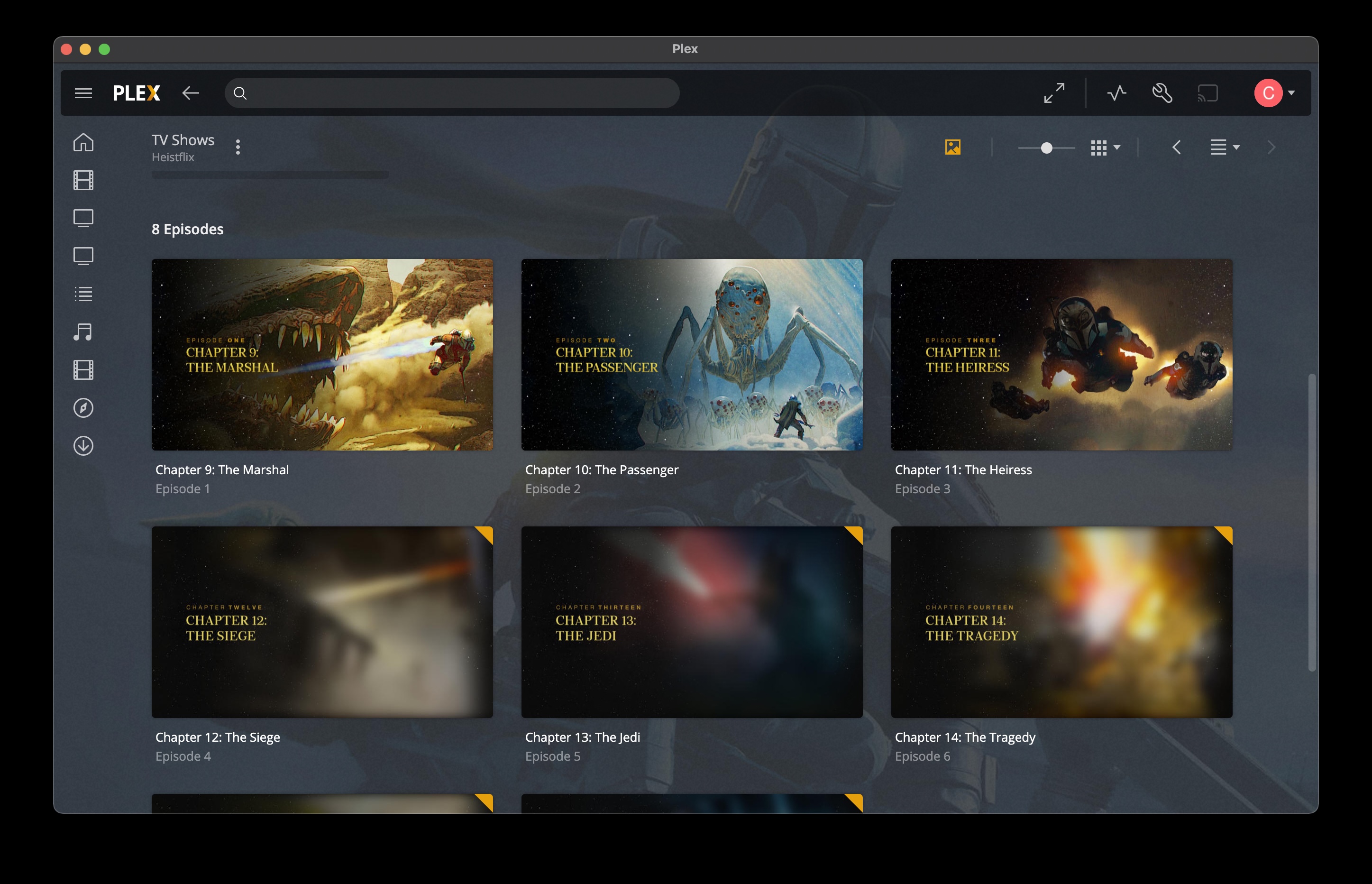The height and width of the screenshot is (884, 1372).
Task: Open the Downloads arrow icon in sidebar
Action: pyautogui.click(x=83, y=446)
